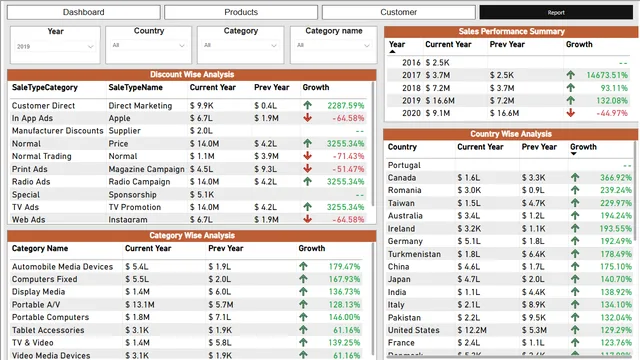Open the Dashboard page tab

coord(83,12)
